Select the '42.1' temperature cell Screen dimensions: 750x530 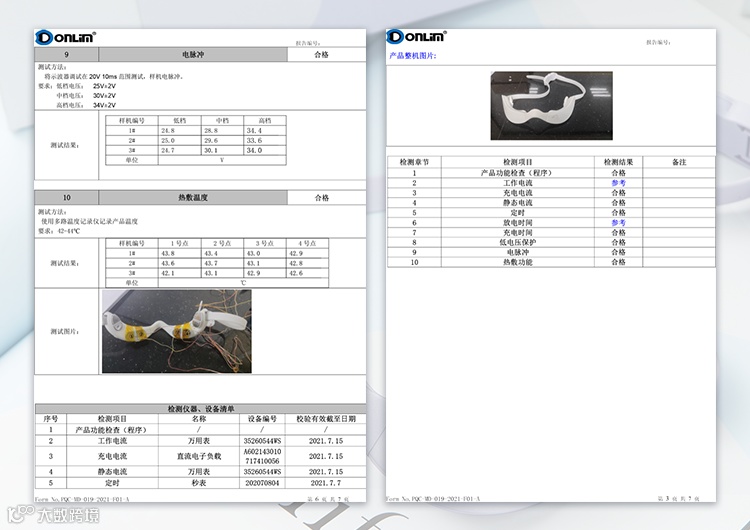(x=179, y=273)
